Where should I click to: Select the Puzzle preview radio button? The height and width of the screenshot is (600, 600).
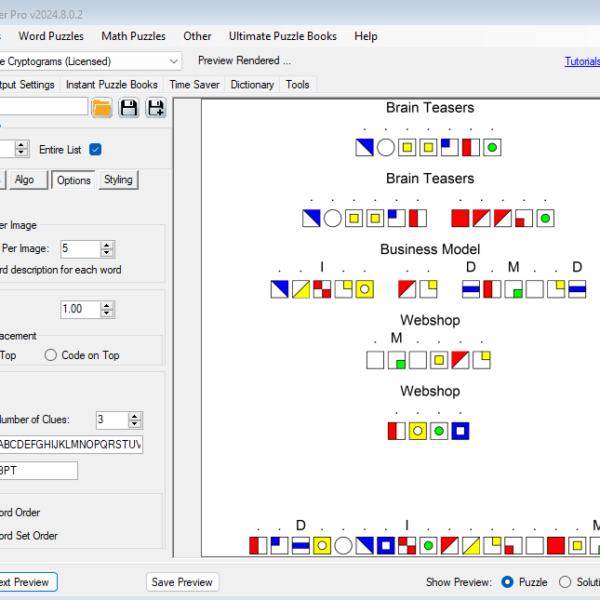click(507, 582)
